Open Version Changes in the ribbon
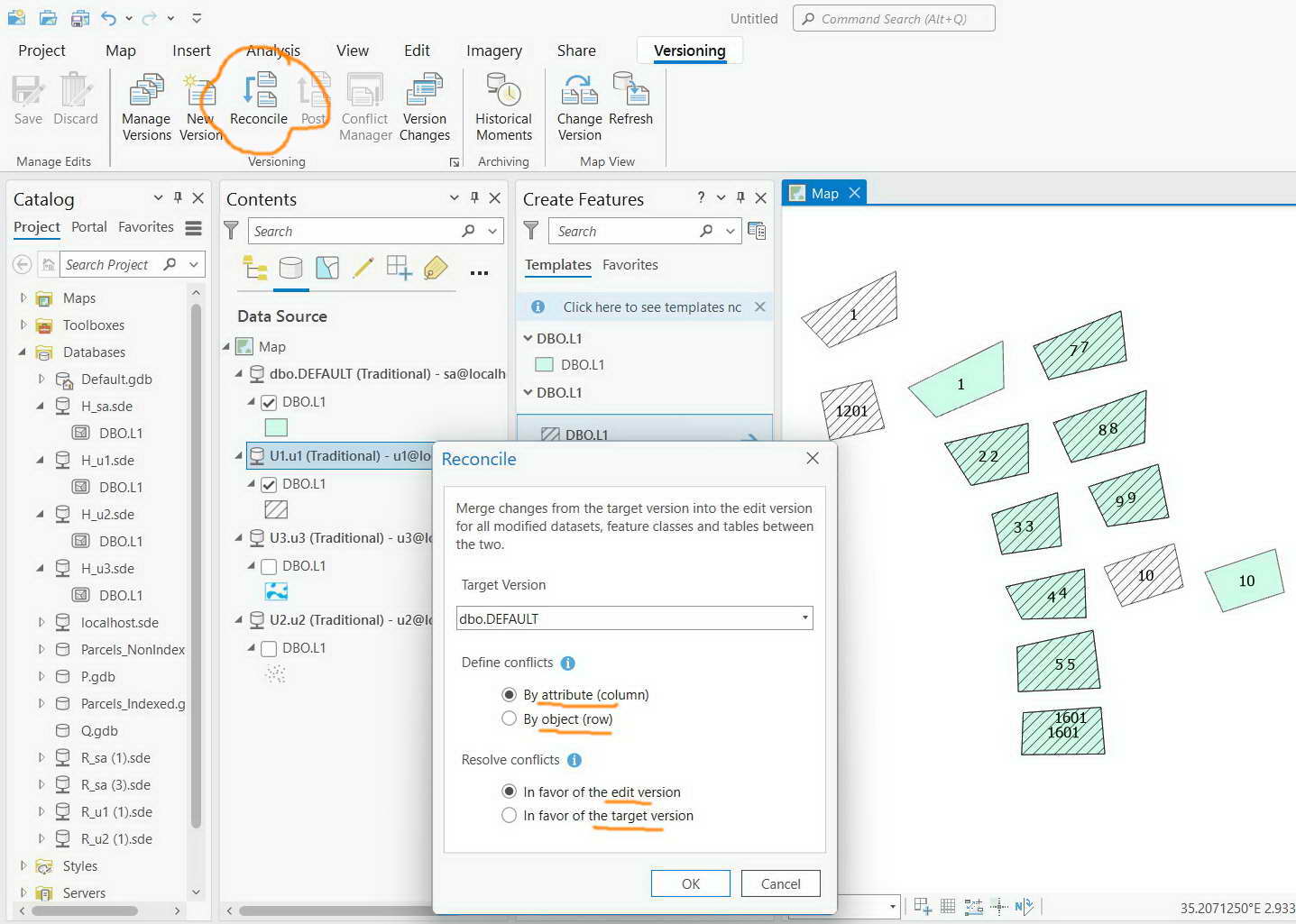This screenshot has width=1296, height=924. tap(425, 108)
